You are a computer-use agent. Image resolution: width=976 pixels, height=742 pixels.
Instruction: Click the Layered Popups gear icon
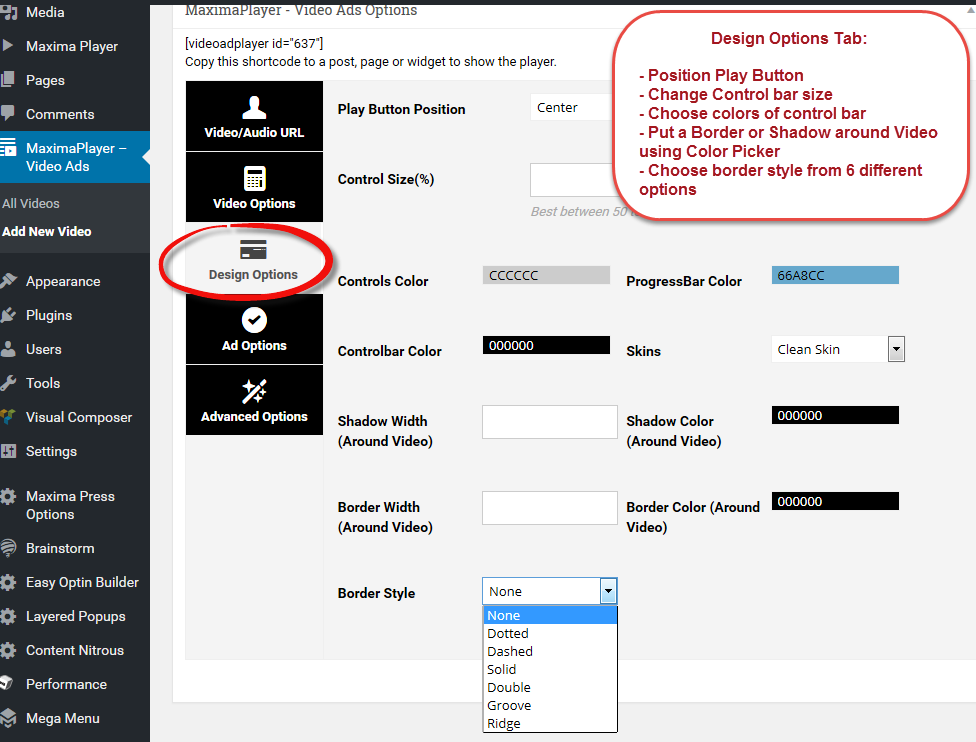8,616
